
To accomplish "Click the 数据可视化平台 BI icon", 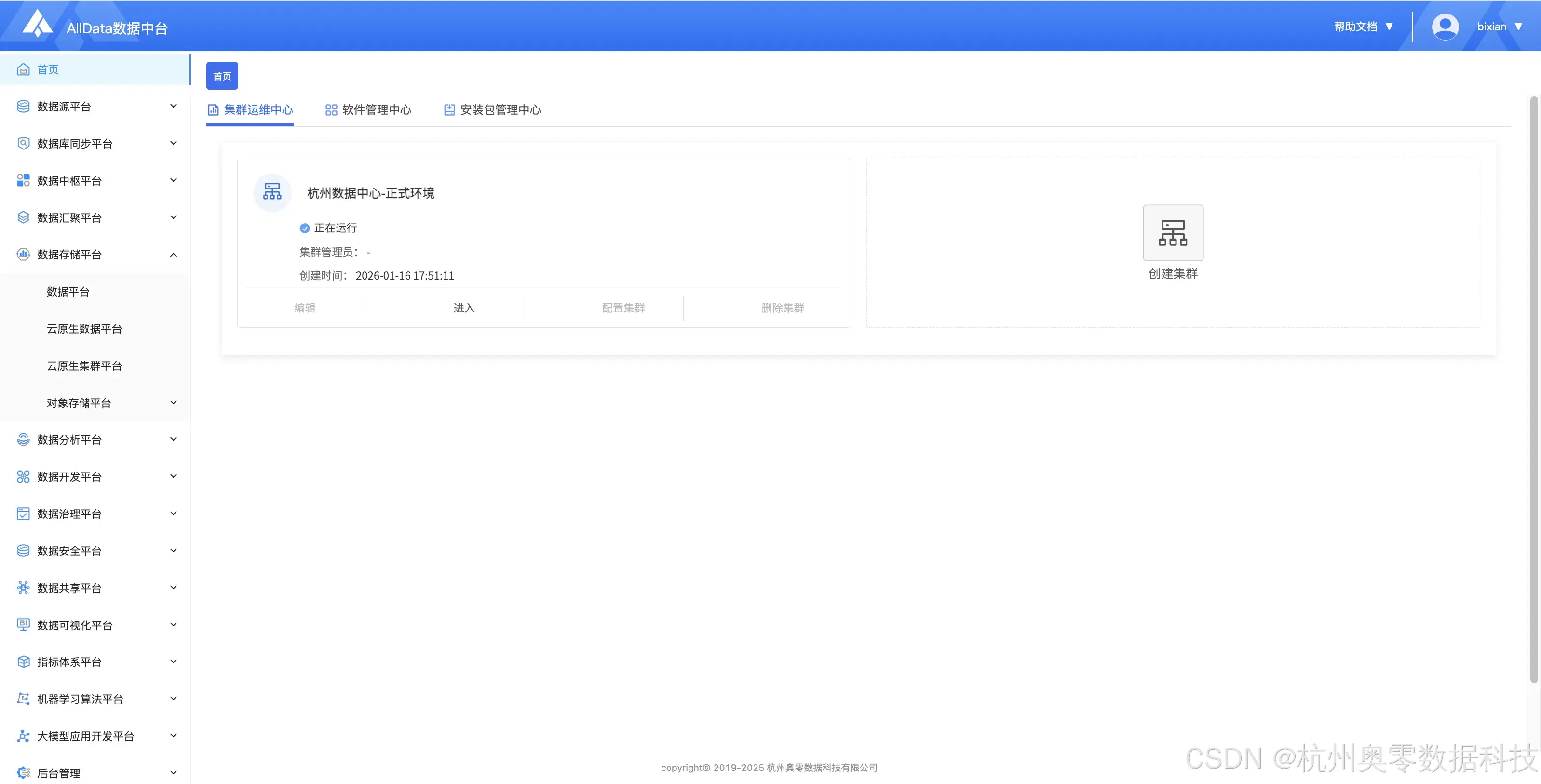I will point(23,624).
